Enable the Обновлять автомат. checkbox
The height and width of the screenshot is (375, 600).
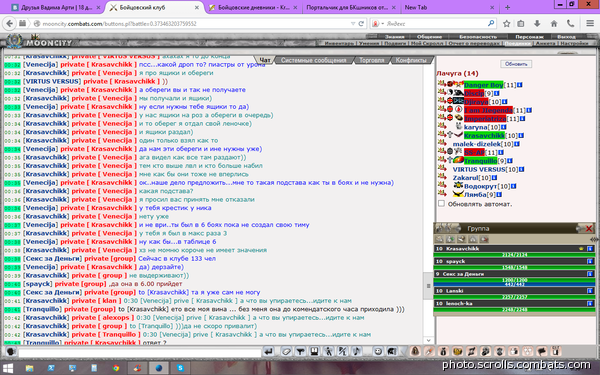point(441,204)
